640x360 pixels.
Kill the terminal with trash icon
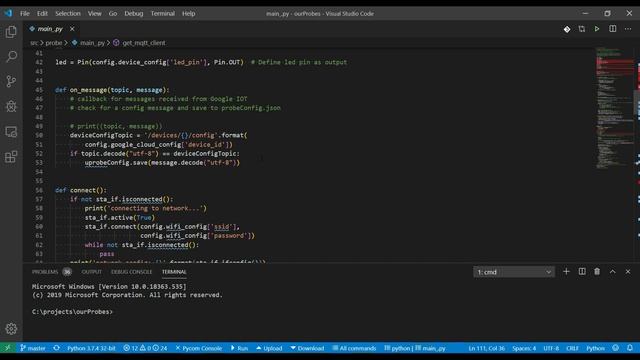point(597,271)
